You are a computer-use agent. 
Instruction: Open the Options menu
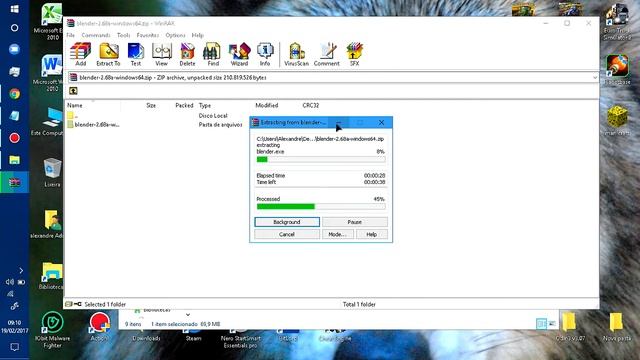(176, 36)
